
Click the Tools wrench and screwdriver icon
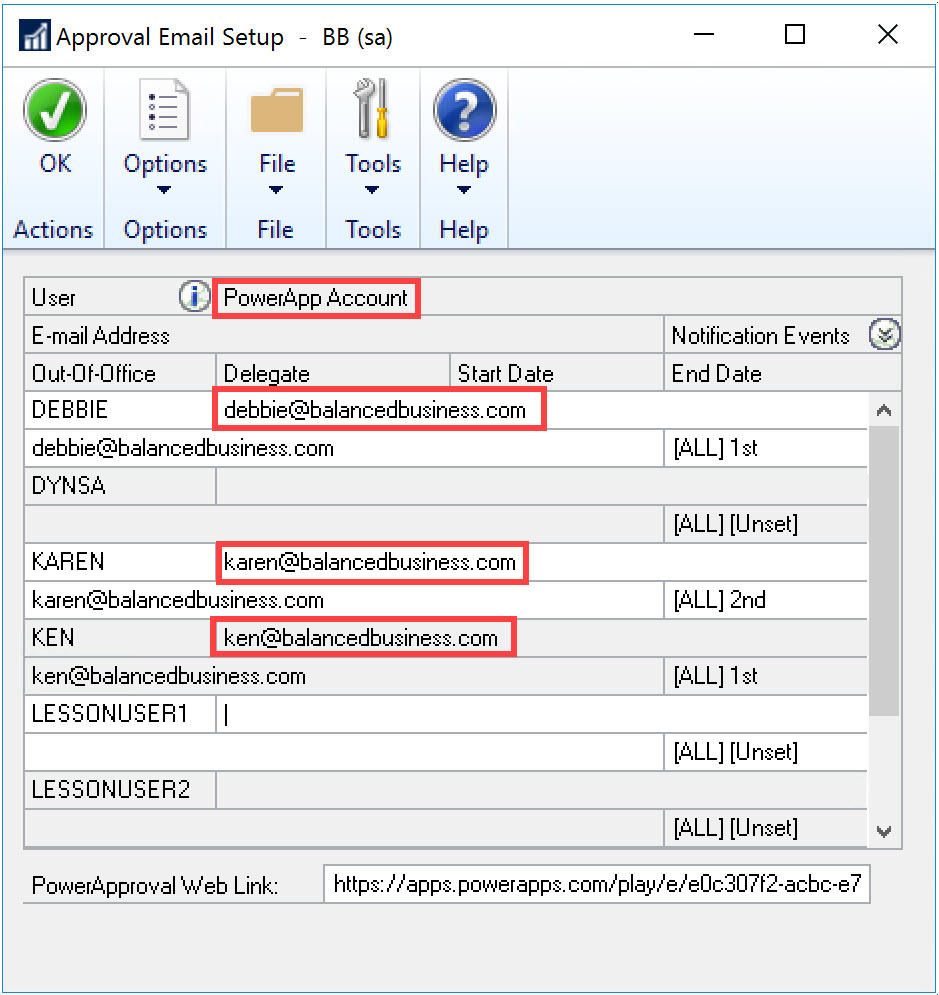tap(372, 110)
